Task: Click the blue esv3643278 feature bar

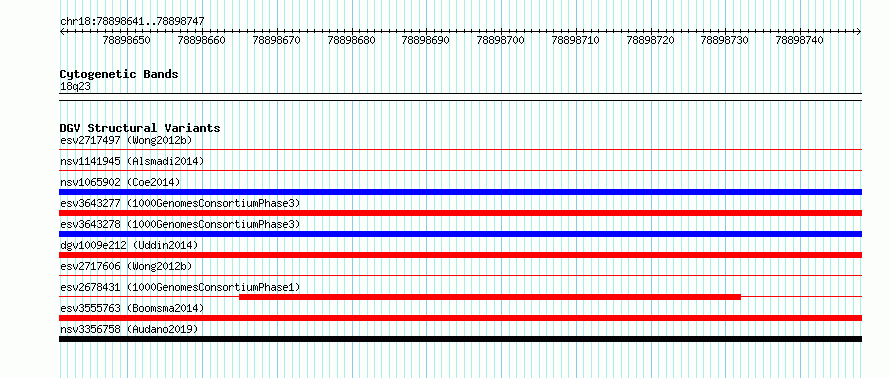Action: [460, 234]
